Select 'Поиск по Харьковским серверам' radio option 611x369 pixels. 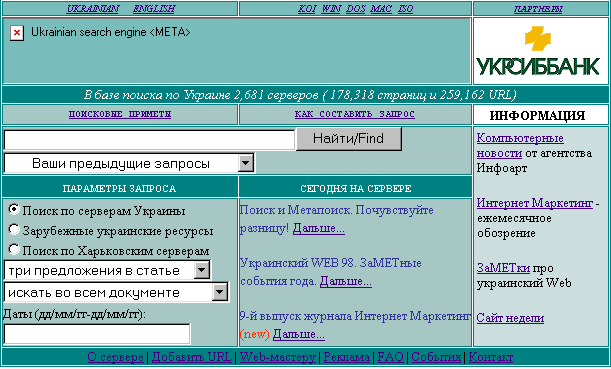(14, 249)
